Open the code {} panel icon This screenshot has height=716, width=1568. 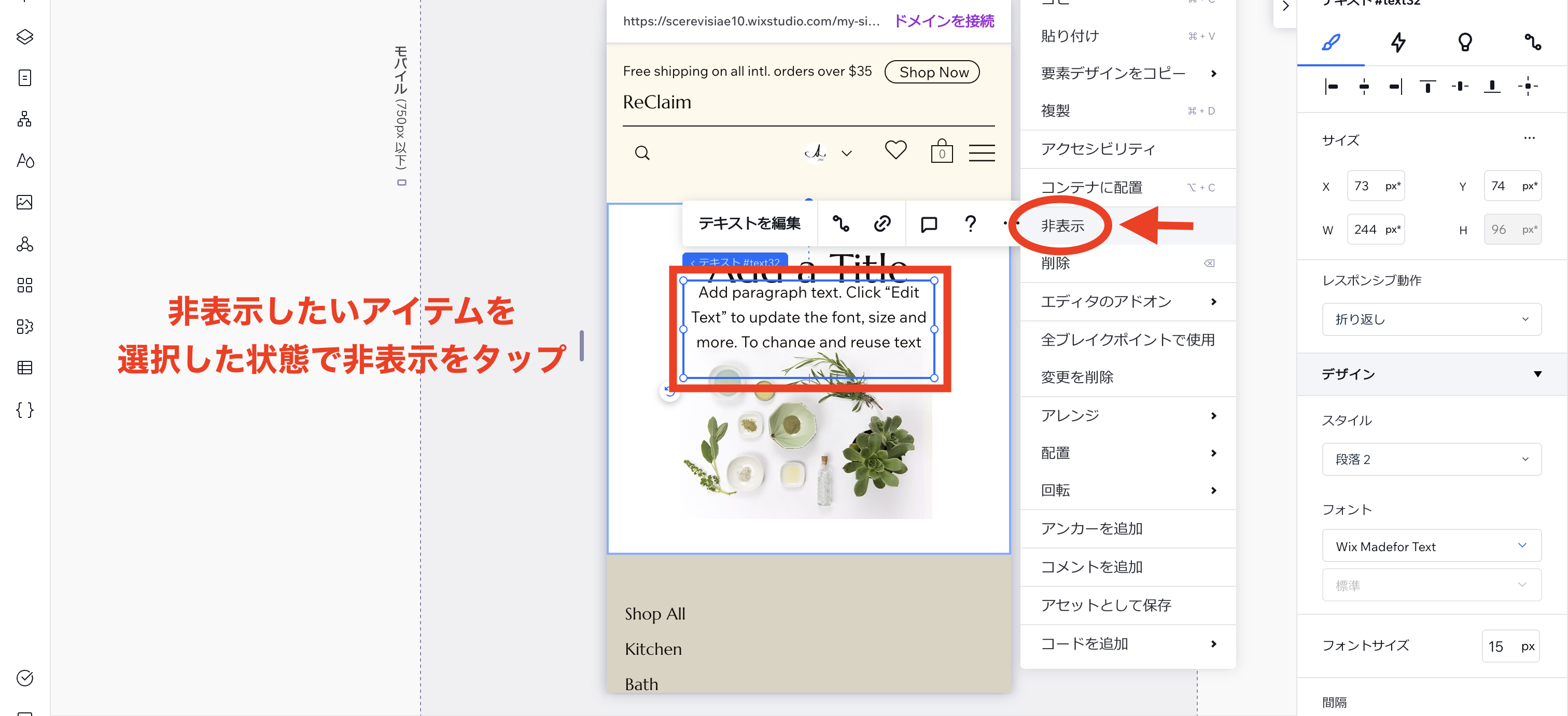[24, 409]
